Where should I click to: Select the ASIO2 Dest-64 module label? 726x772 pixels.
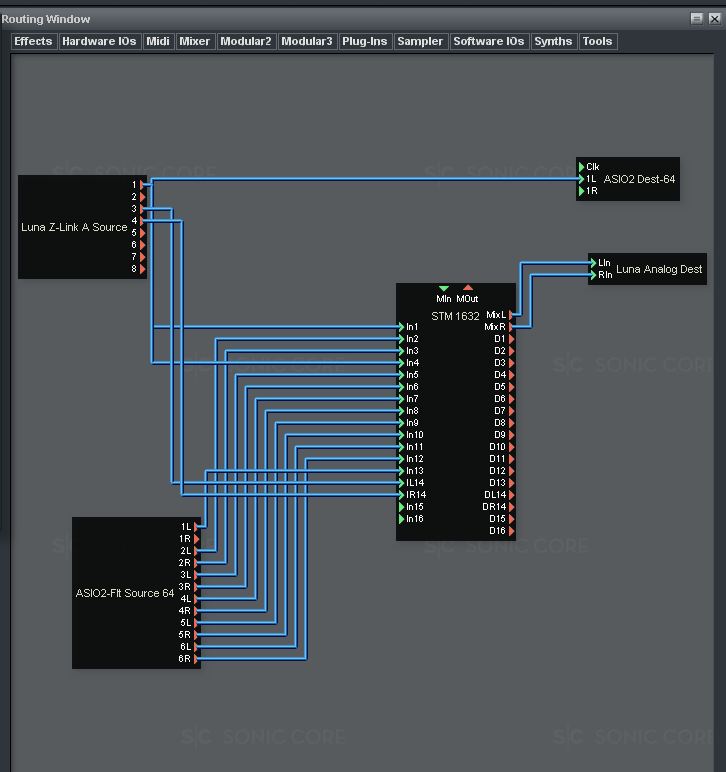coord(639,179)
